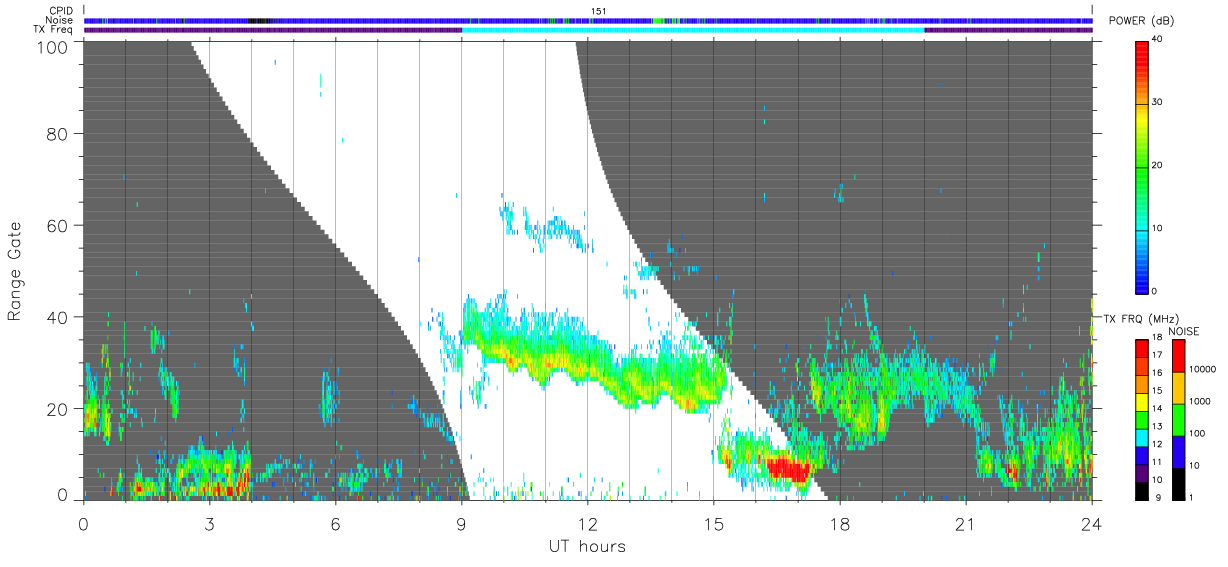This screenshot has height=567, width=1228.
Task: Click TX frequency scale value 9
Action: (1157, 498)
